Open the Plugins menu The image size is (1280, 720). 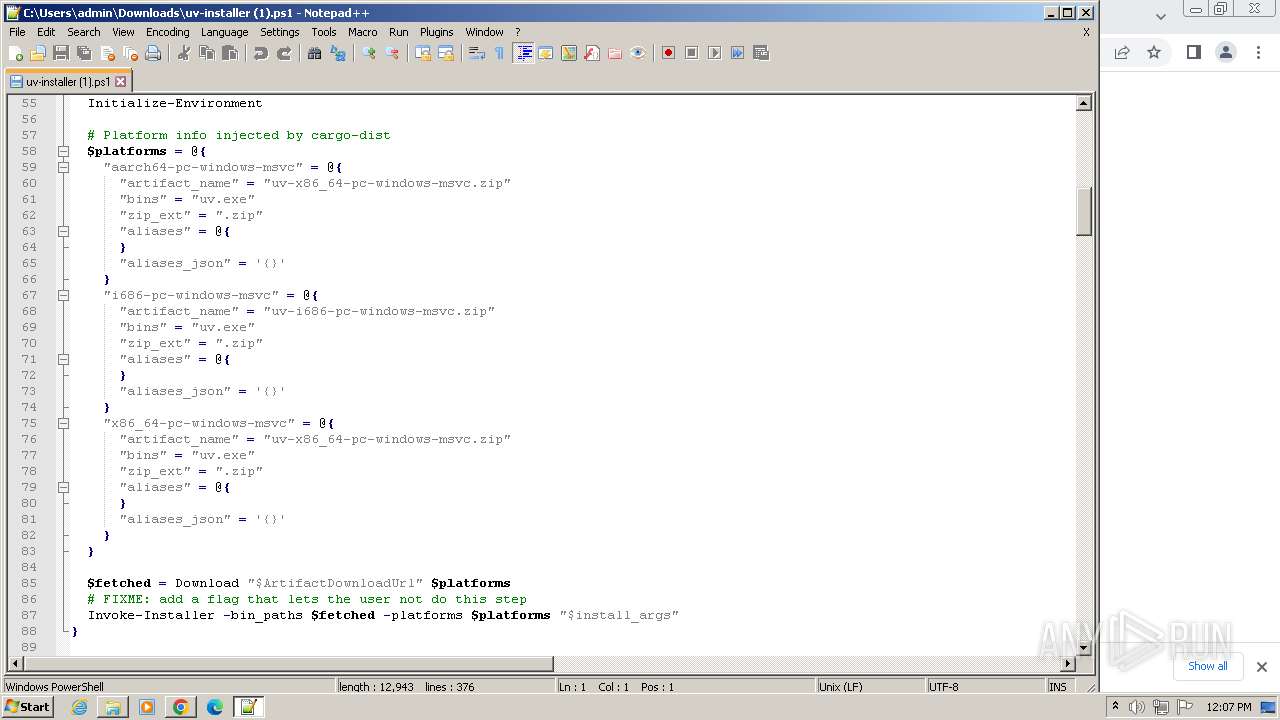436,32
